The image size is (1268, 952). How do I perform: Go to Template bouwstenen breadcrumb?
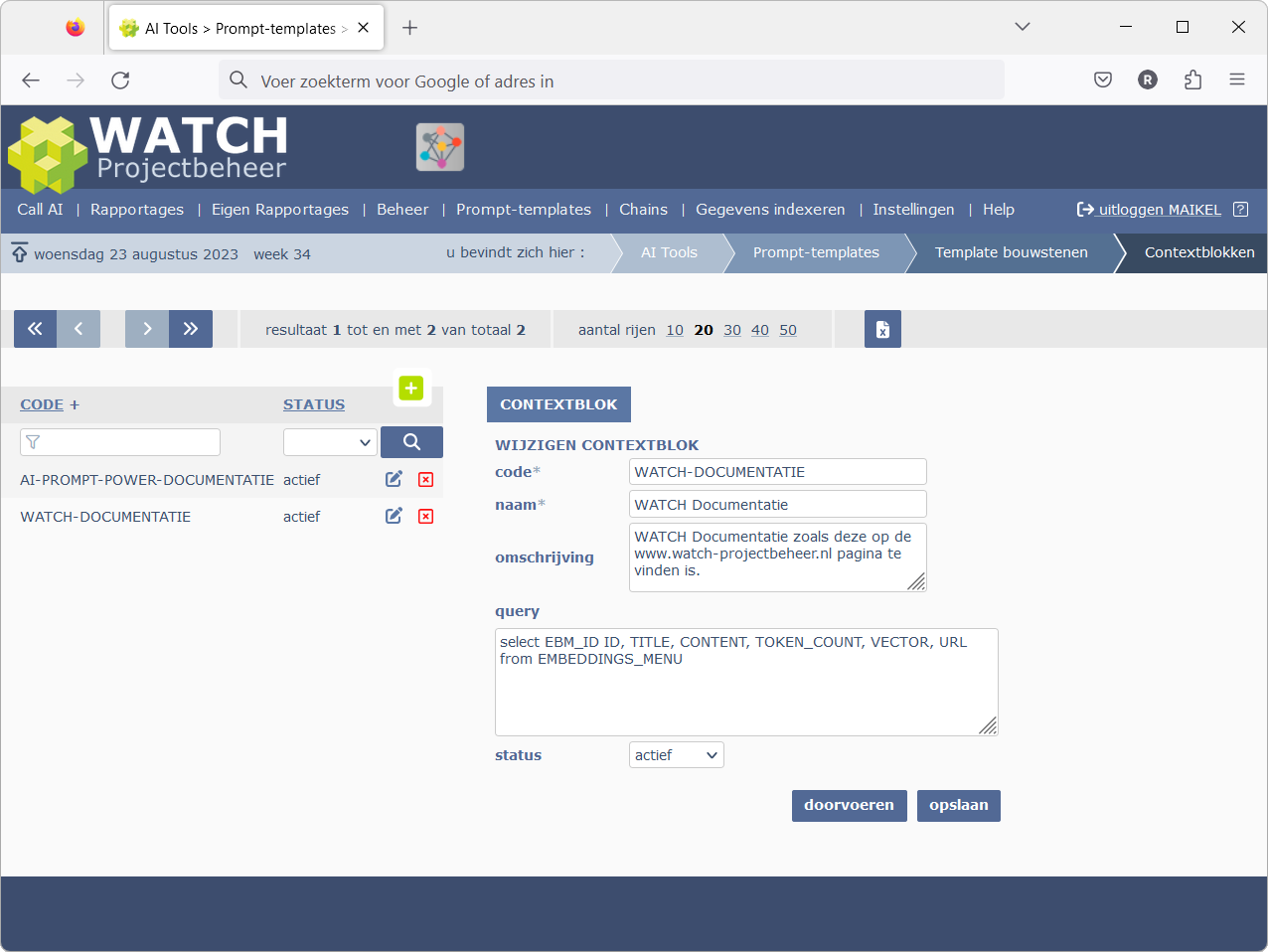tap(1012, 252)
